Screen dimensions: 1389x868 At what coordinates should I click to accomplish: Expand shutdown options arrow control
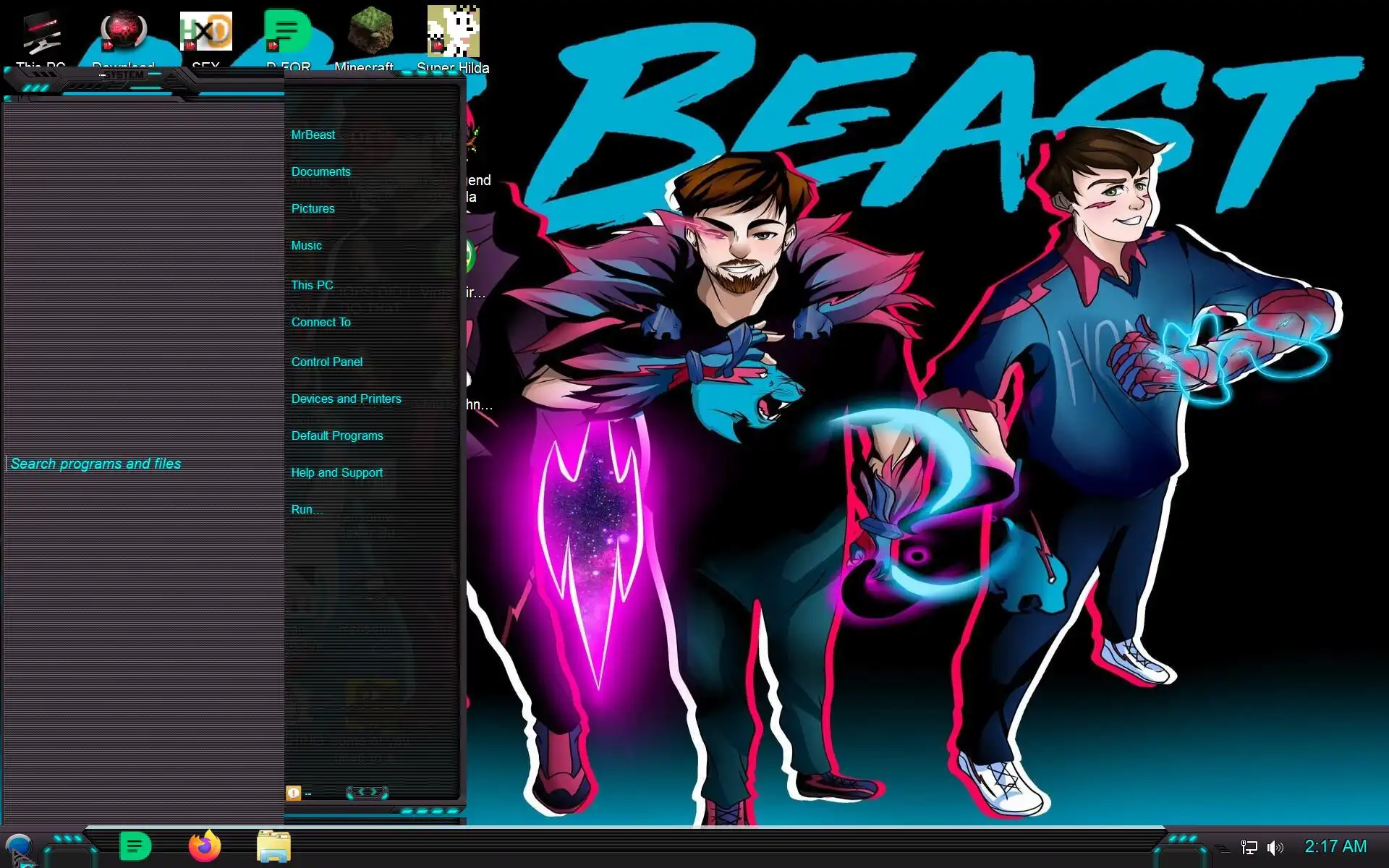(368, 793)
